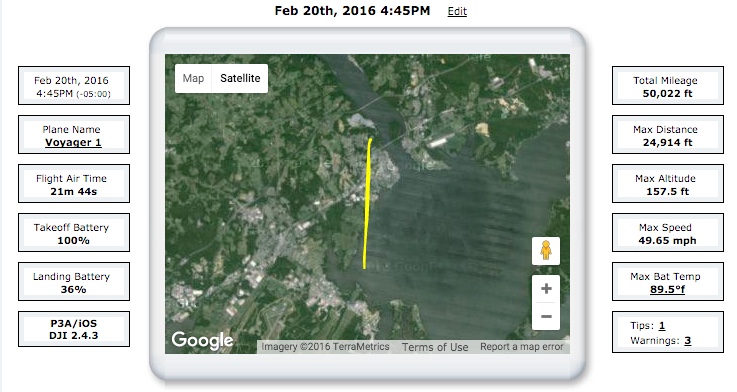This screenshot has height=392, width=737.
Task: Click the Edit link beside flight date
Action: (x=457, y=11)
